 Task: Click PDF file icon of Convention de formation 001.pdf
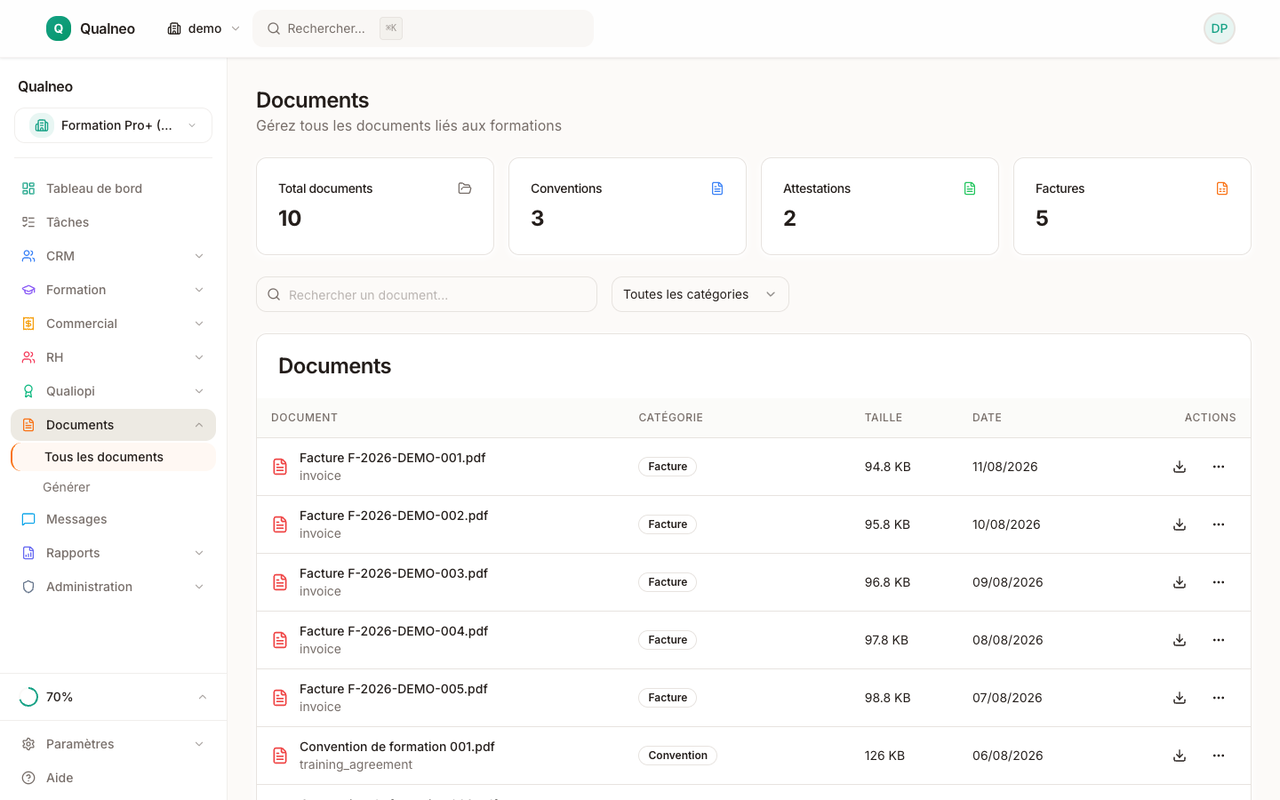(280, 756)
